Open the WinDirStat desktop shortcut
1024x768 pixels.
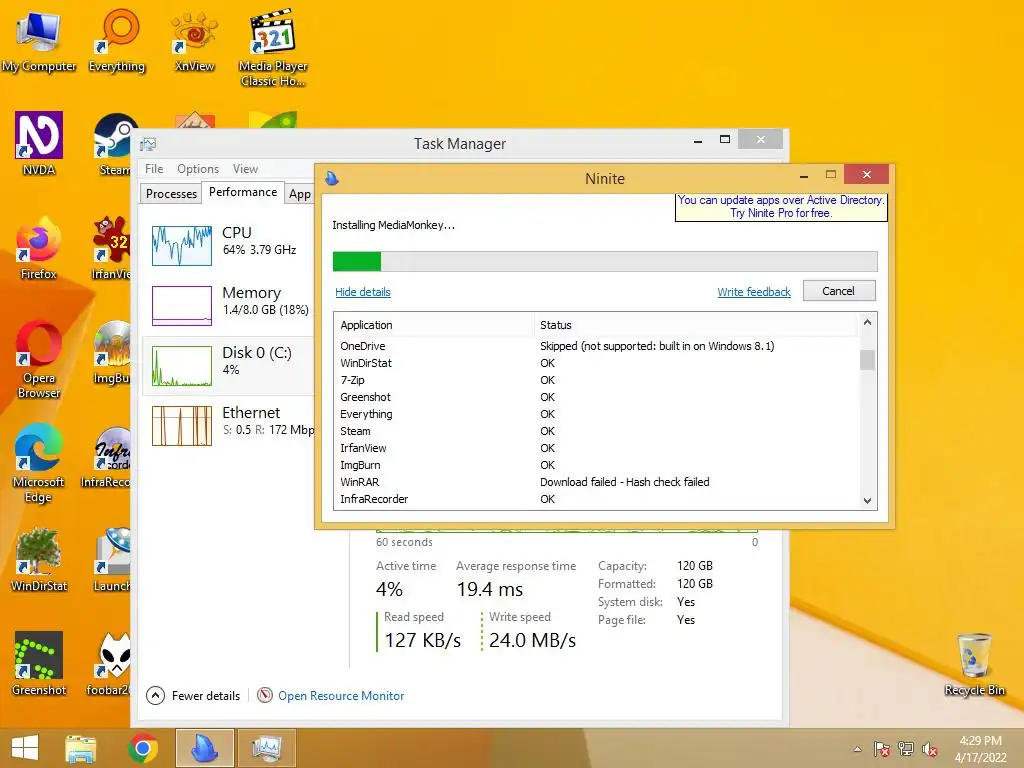click(x=39, y=560)
